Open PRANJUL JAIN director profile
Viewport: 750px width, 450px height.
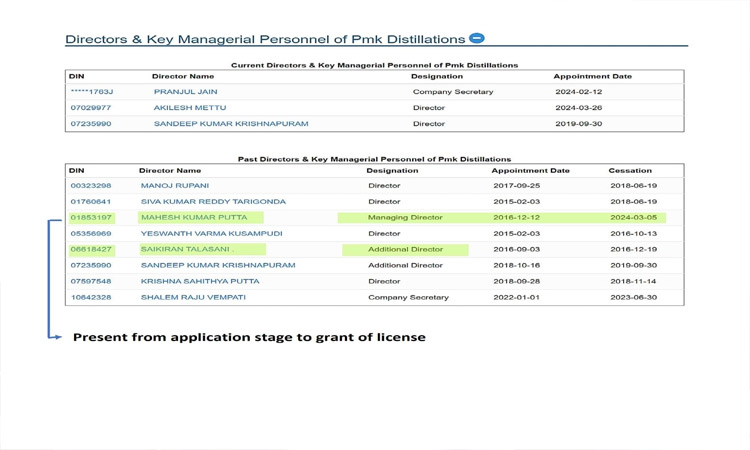186,91
